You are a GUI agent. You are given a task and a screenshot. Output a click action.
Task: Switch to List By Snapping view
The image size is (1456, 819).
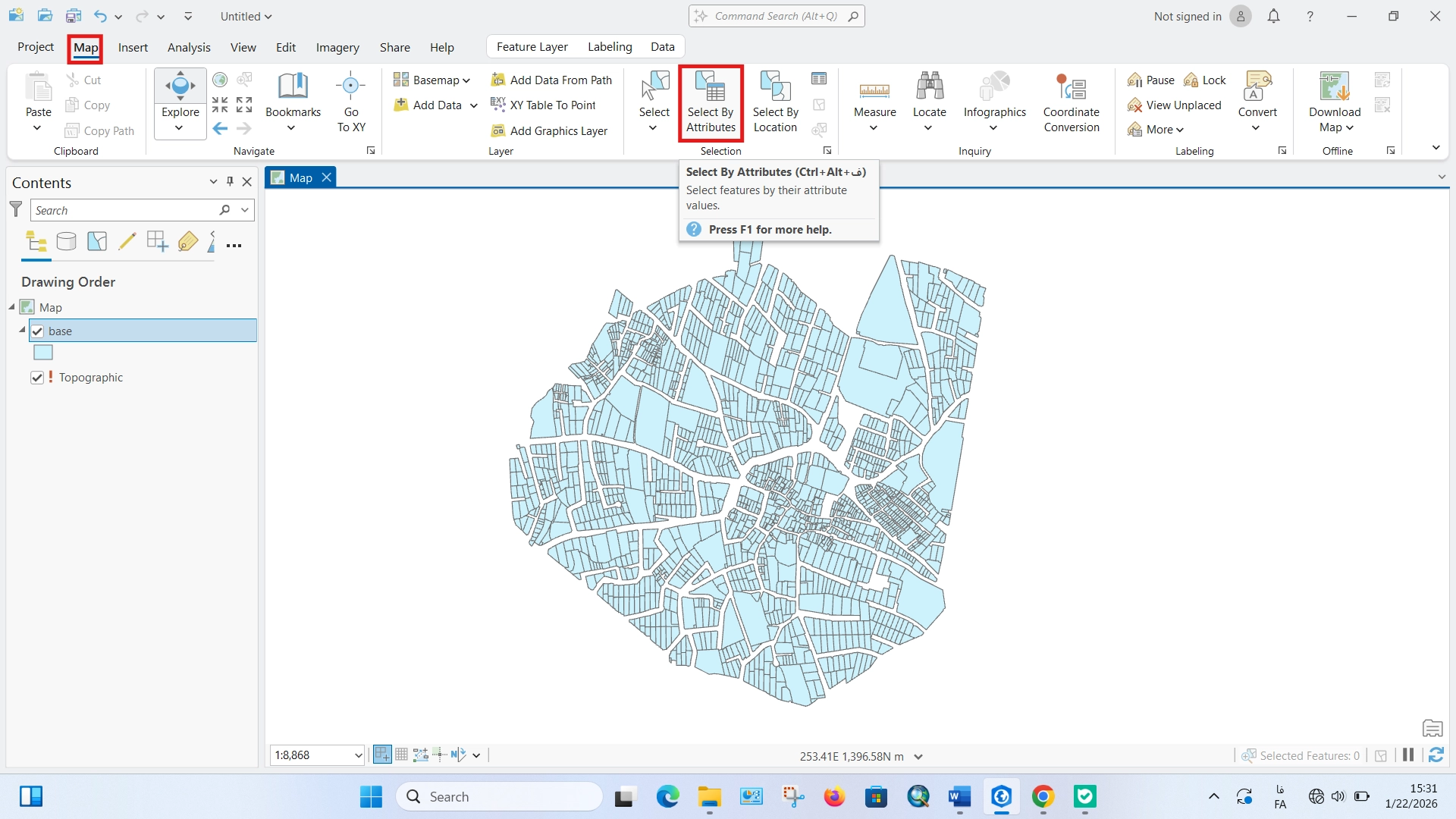click(157, 241)
